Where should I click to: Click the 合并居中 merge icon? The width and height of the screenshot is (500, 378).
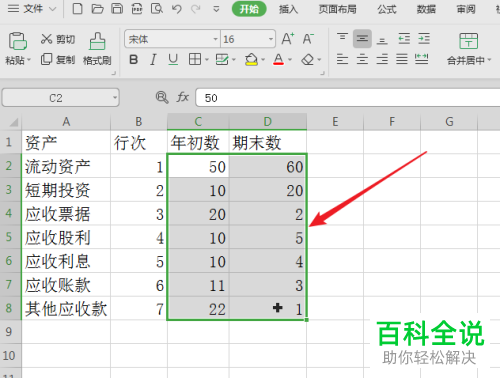click(x=468, y=41)
